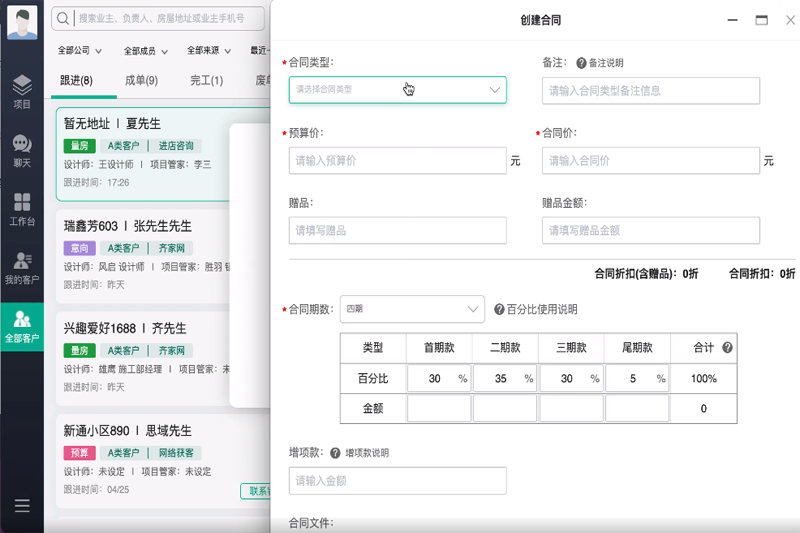
Task: Click the 联系 button on 思域先生 card
Action: tap(256, 491)
